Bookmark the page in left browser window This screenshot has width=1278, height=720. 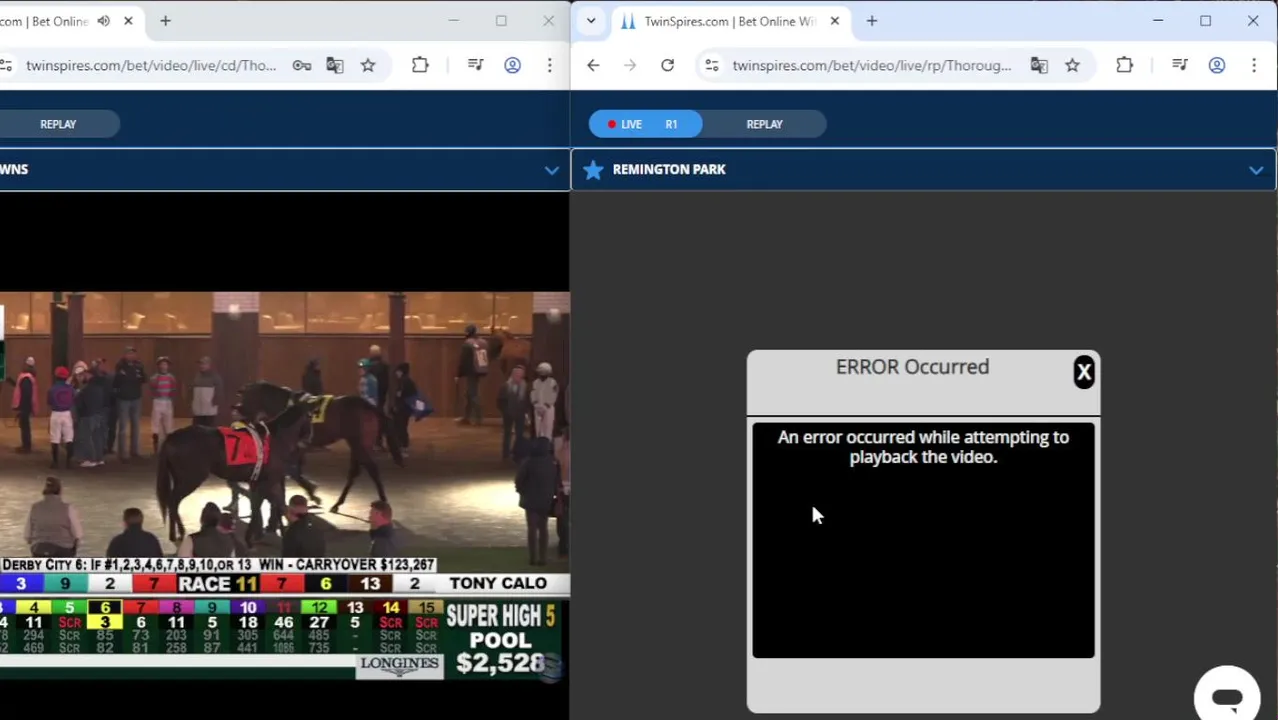(368, 65)
